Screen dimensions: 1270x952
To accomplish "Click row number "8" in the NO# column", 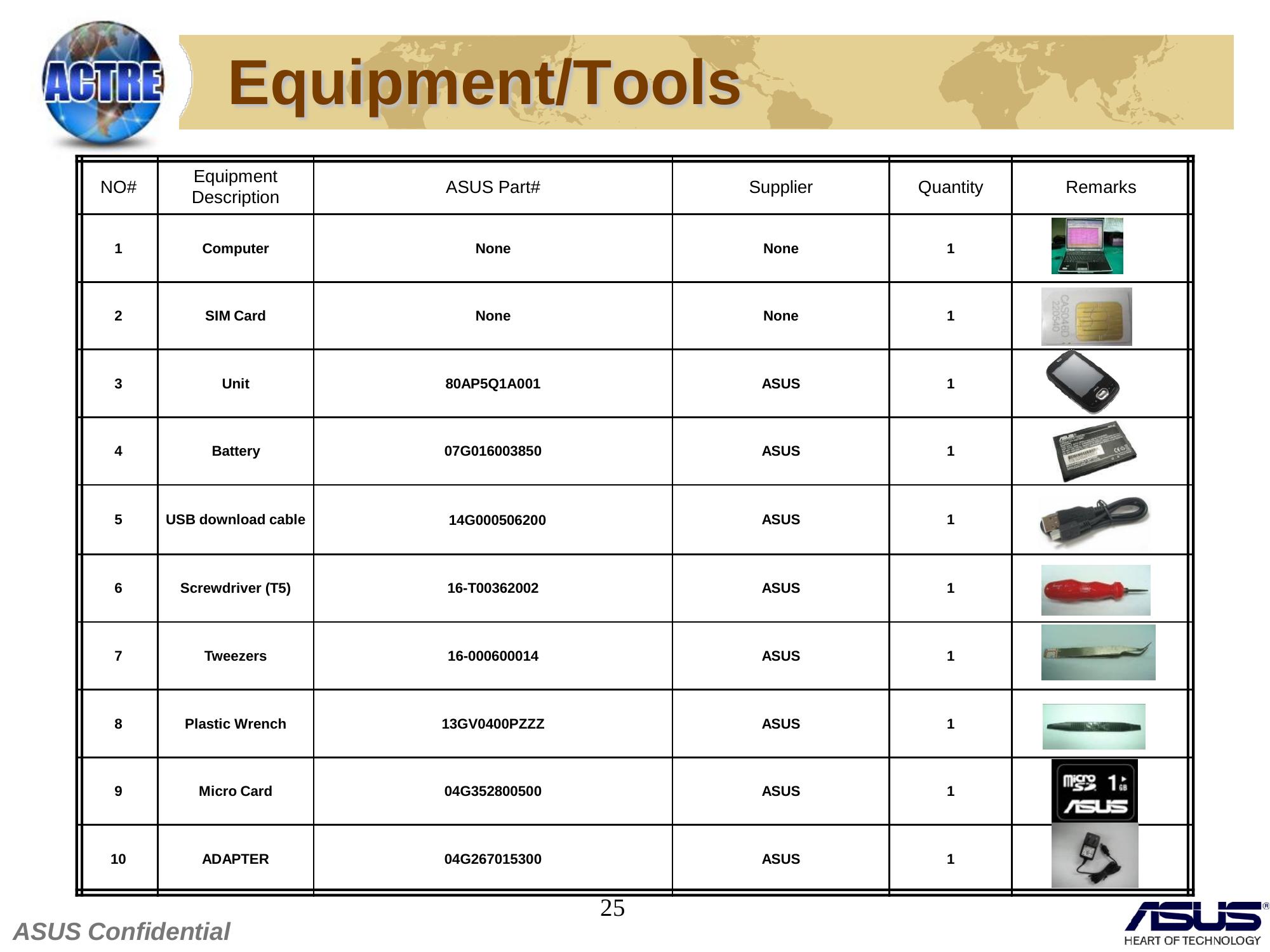I will pyautogui.click(x=118, y=724).
